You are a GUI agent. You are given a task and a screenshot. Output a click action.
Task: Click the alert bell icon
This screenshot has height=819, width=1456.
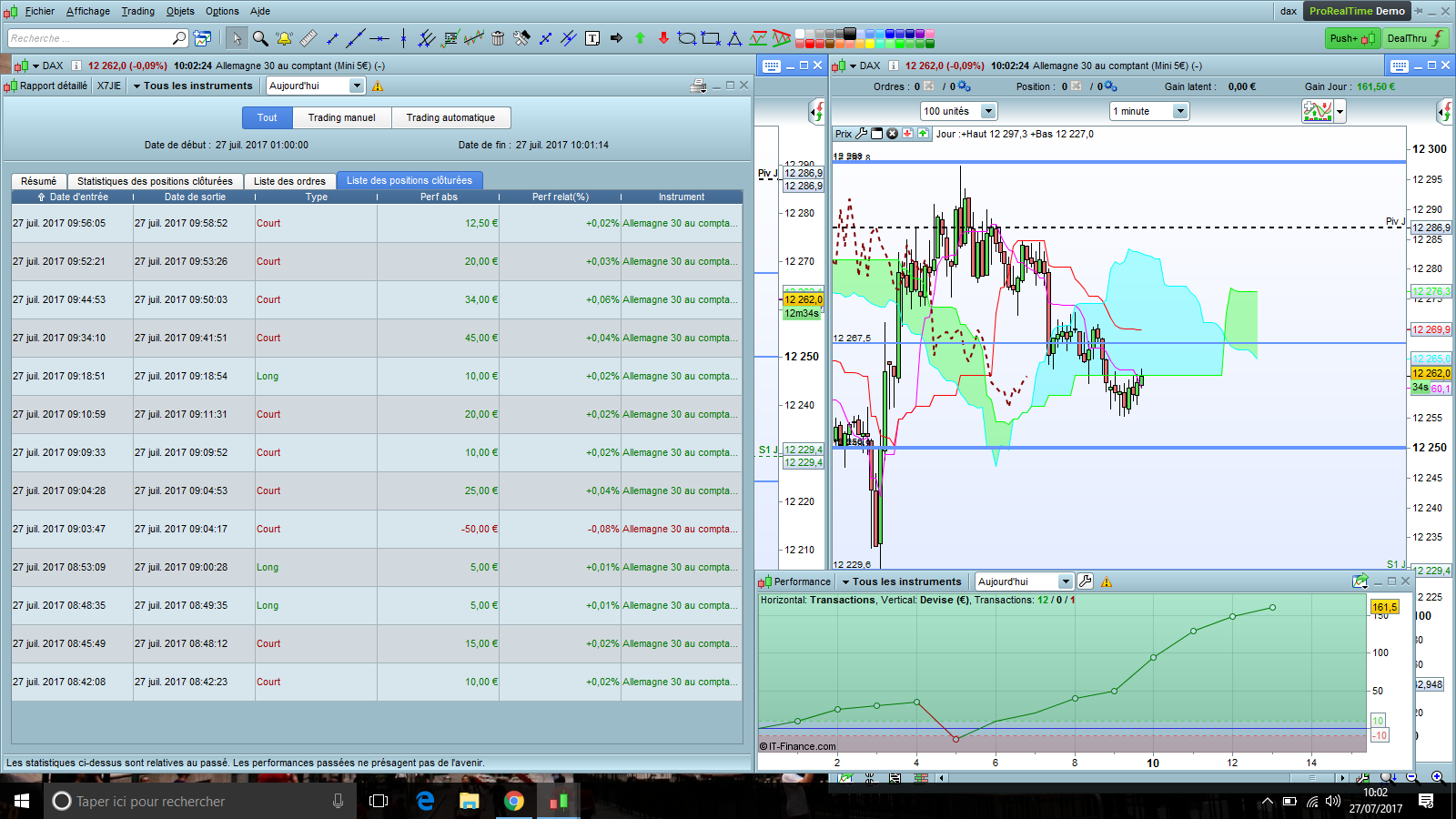[x=284, y=38]
